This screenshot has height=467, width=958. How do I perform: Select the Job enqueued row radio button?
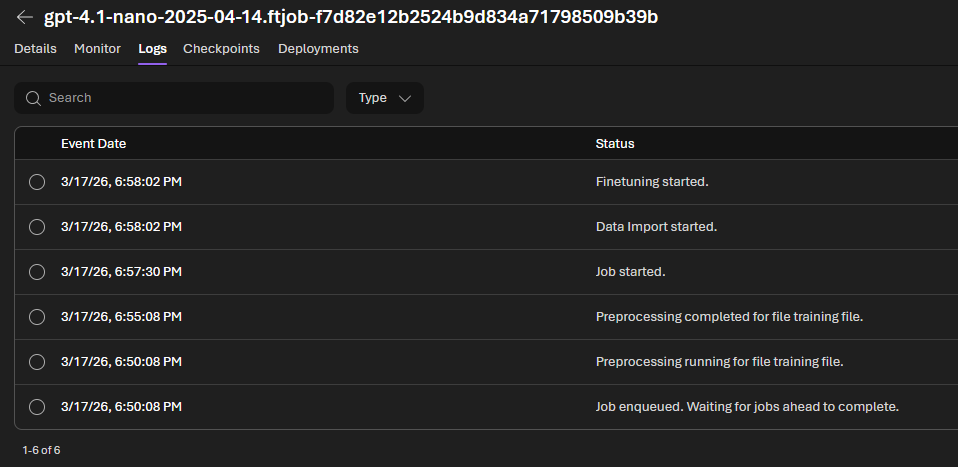coord(37,407)
